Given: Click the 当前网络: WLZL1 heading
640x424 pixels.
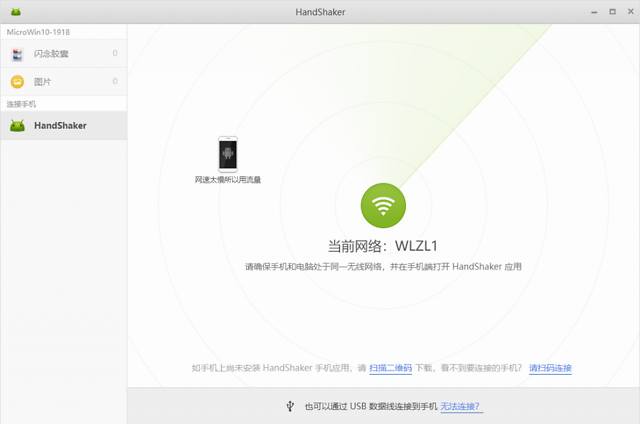Looking at the screenshot, I should [382, 246].
